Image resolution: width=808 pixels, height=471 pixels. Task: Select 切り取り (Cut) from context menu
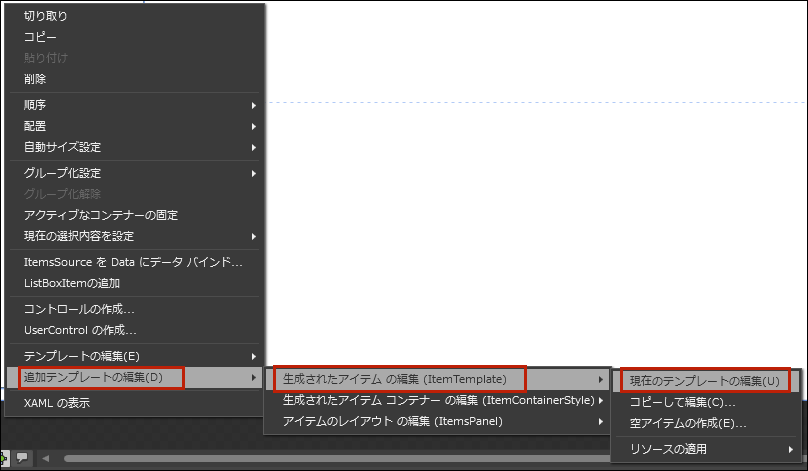pos(134,16)
